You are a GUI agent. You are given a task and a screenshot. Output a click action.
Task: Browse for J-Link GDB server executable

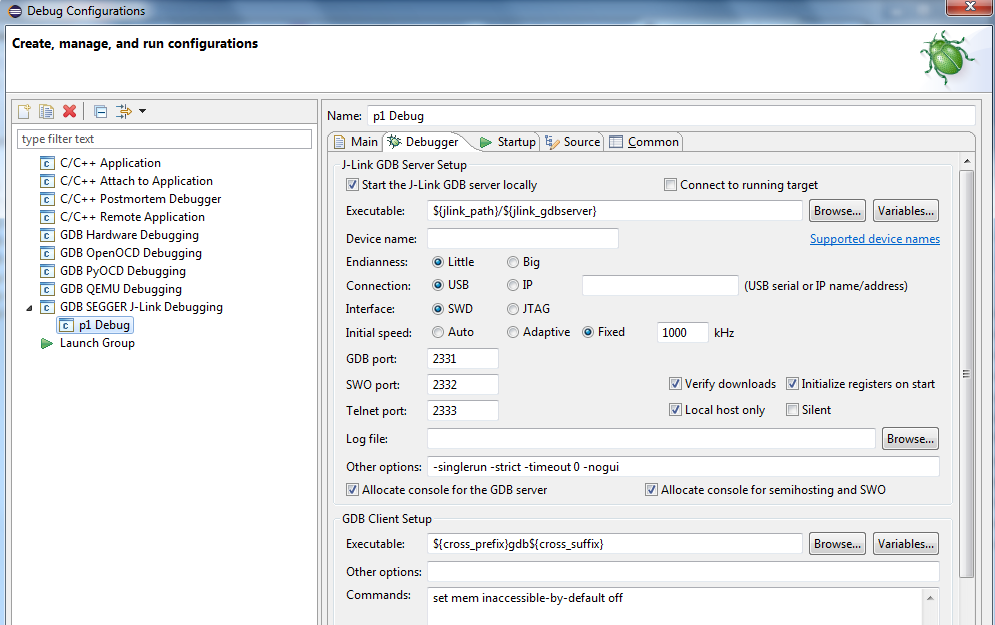coord(837,211)
